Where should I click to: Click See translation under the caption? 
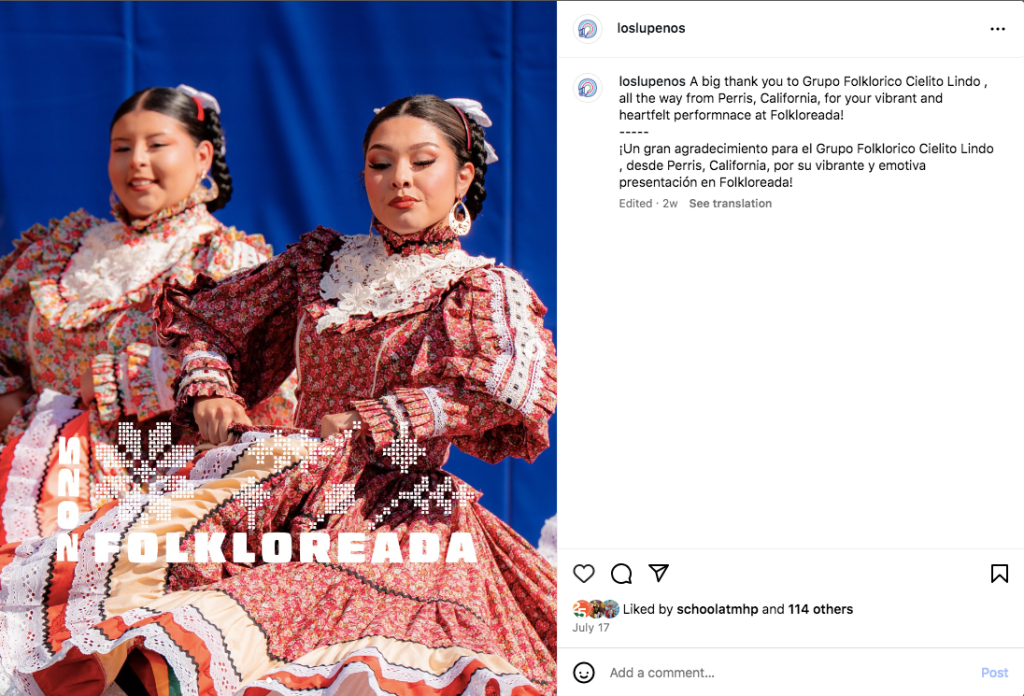[x=730, y=203]
